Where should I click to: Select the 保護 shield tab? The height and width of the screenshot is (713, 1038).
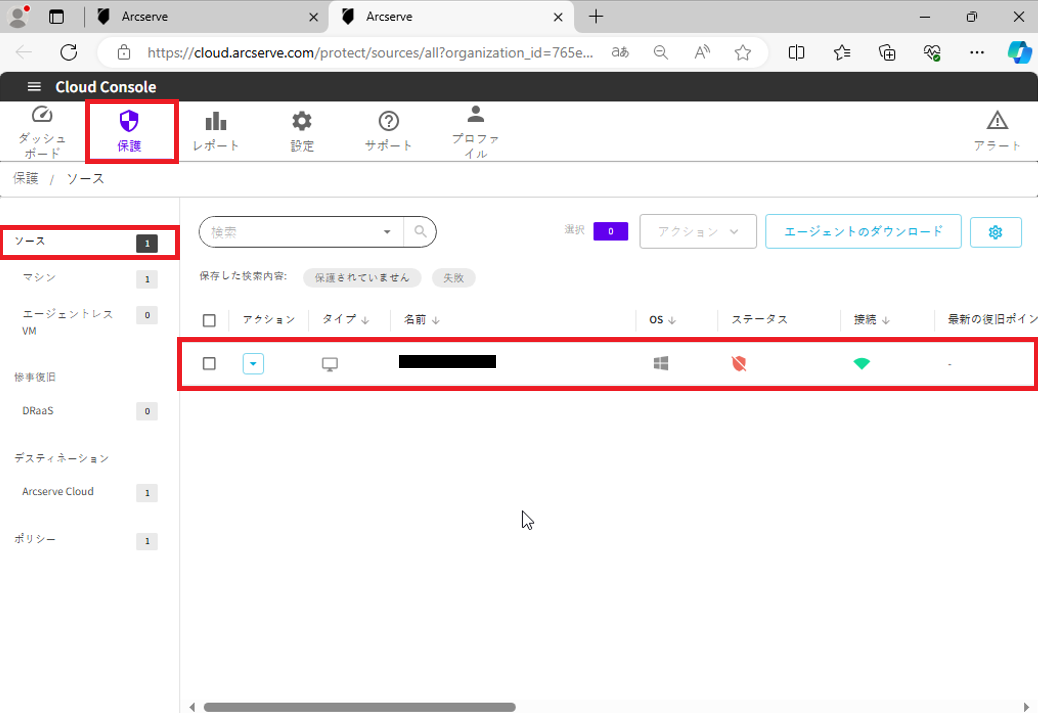point(129,131)
